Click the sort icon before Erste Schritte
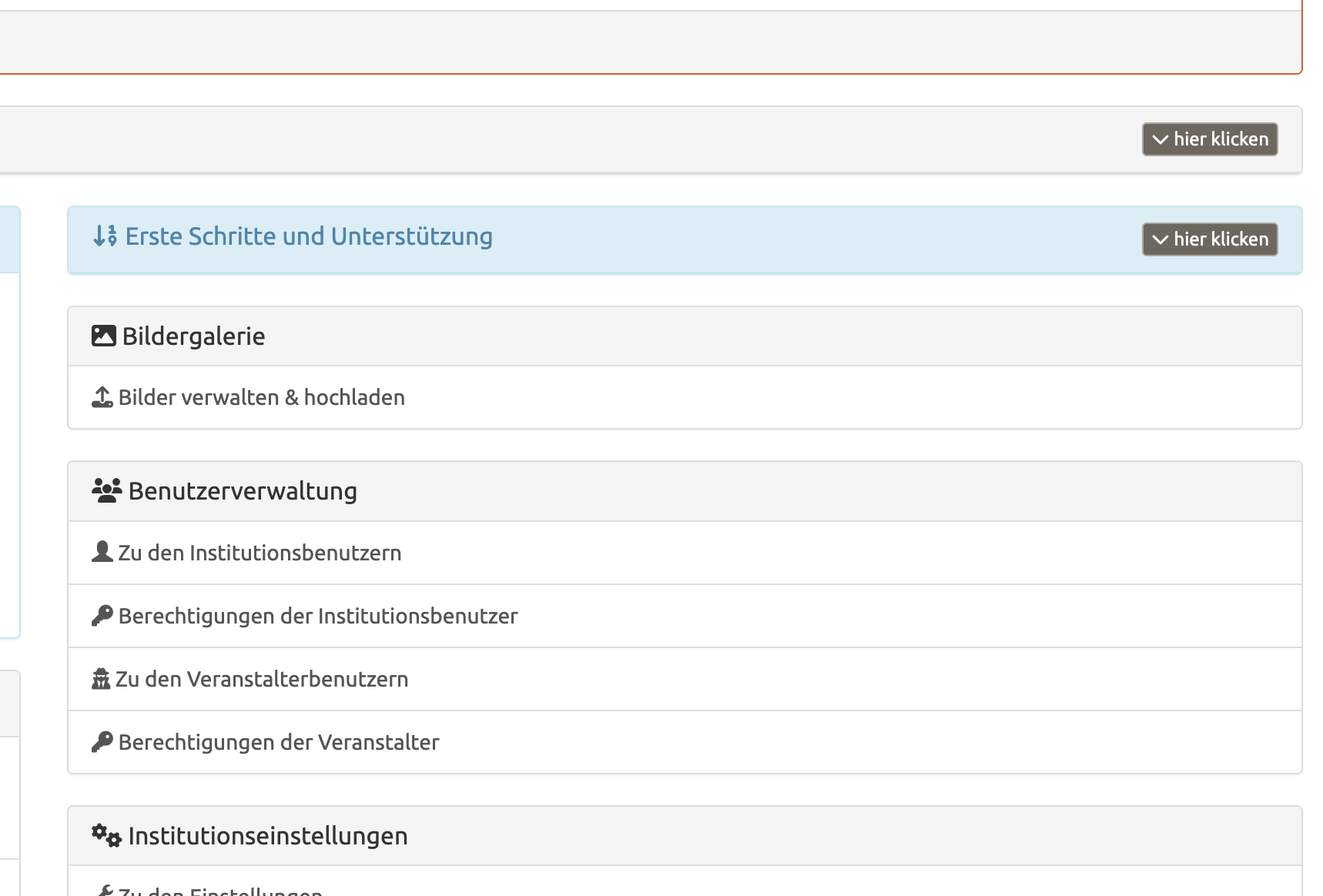 pyautogui.click(x=105, y=236)
